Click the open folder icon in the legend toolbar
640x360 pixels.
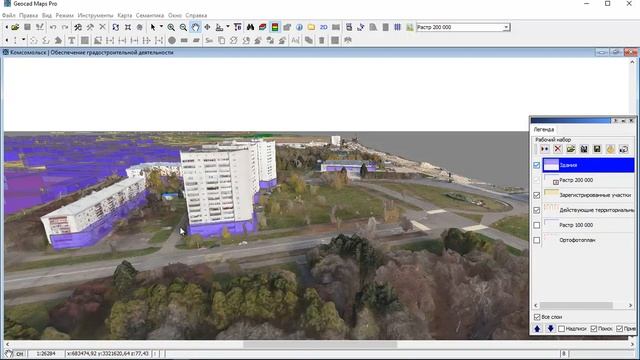coord(571,149)
